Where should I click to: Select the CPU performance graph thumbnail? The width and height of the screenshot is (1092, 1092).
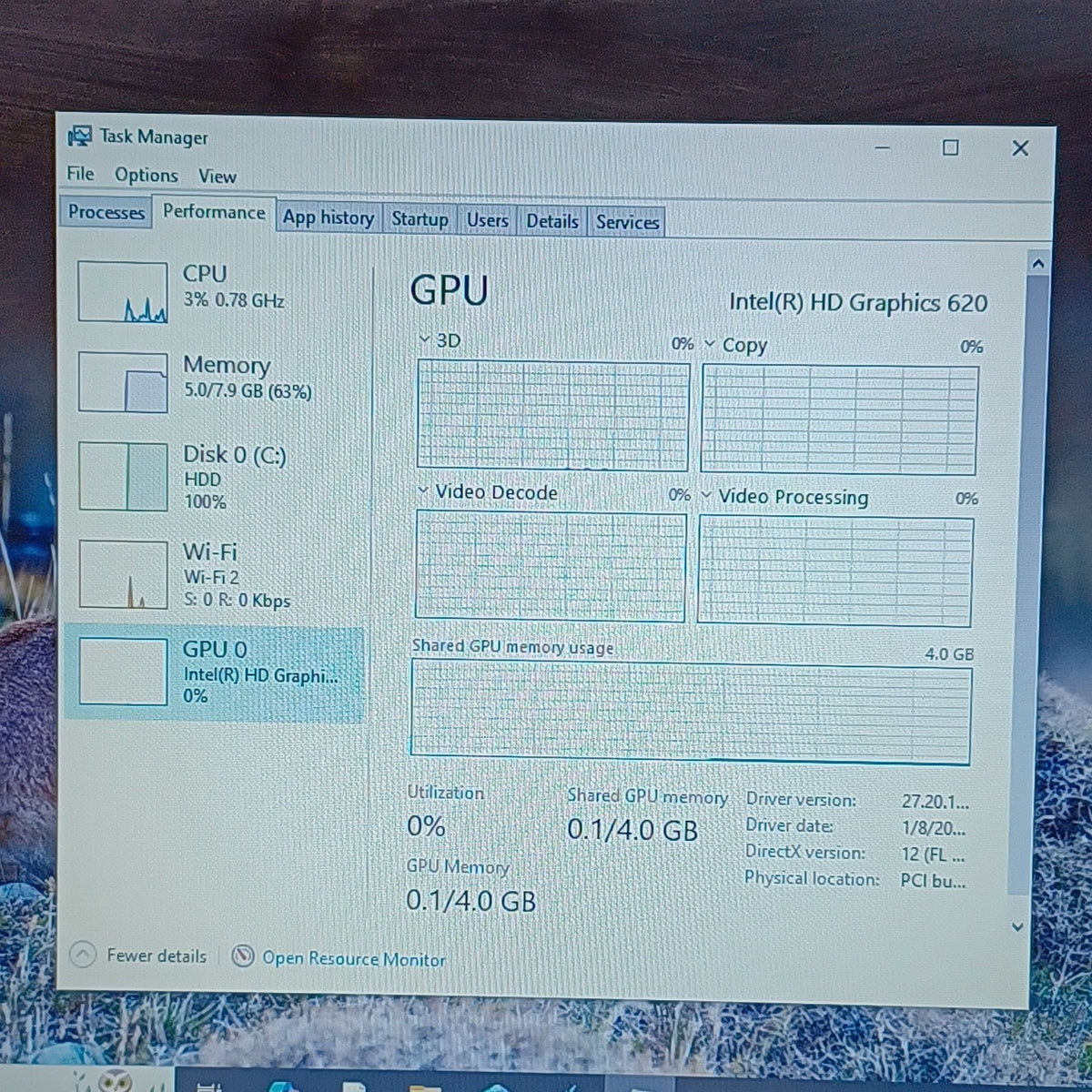123,292
